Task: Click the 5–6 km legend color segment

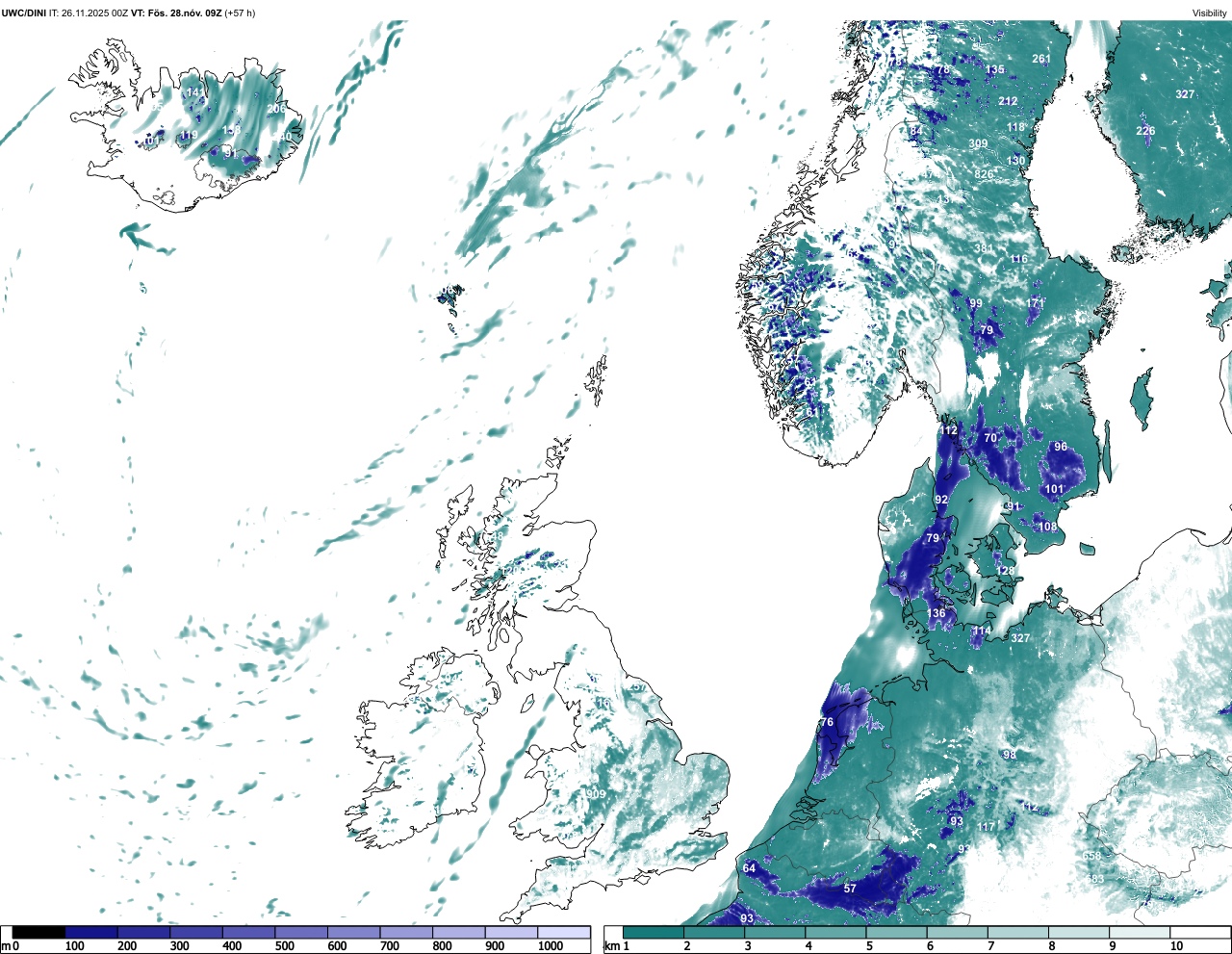Action: pos(896,933)
